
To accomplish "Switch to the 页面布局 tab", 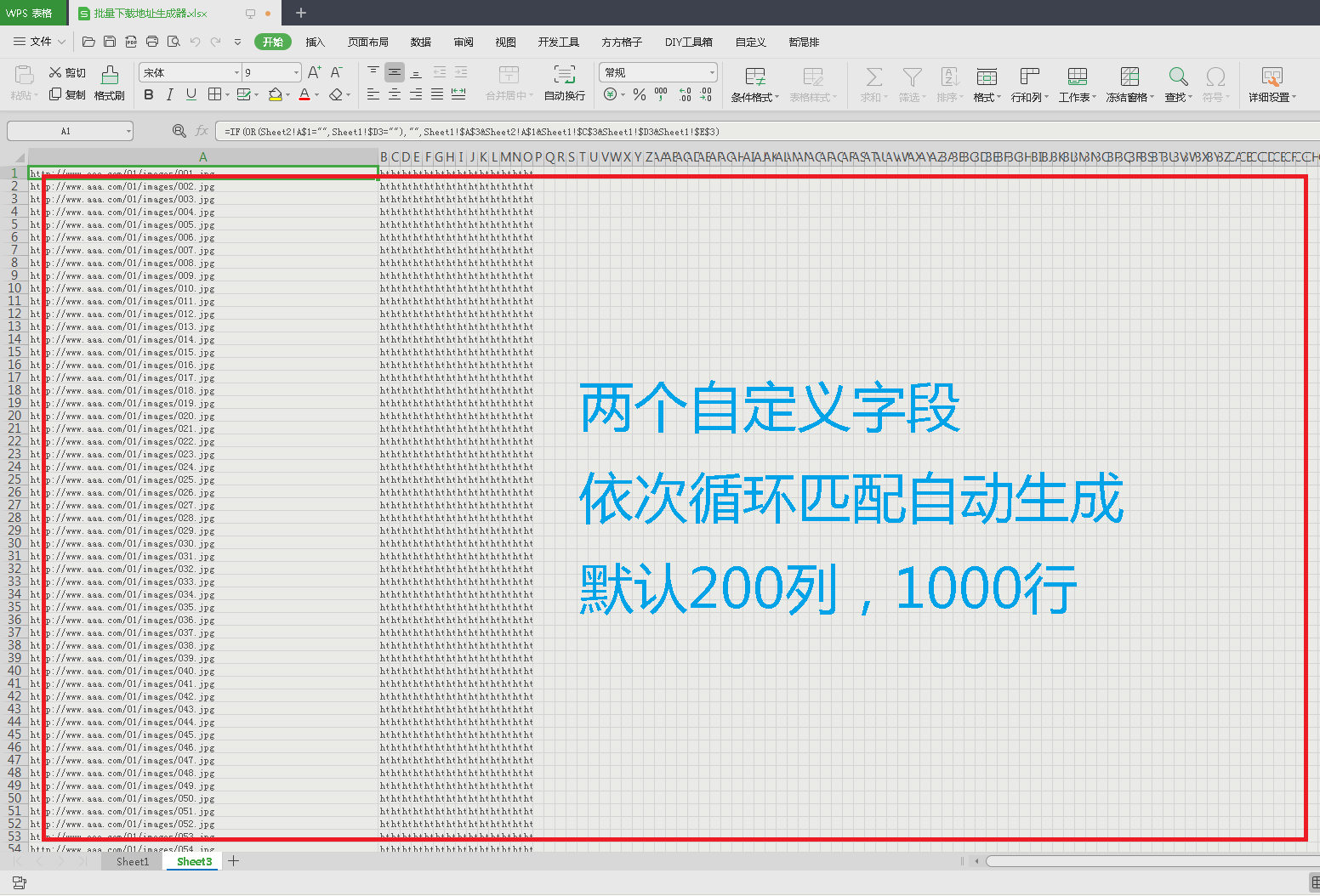I will pyautogui.click(x=368, y=42).
